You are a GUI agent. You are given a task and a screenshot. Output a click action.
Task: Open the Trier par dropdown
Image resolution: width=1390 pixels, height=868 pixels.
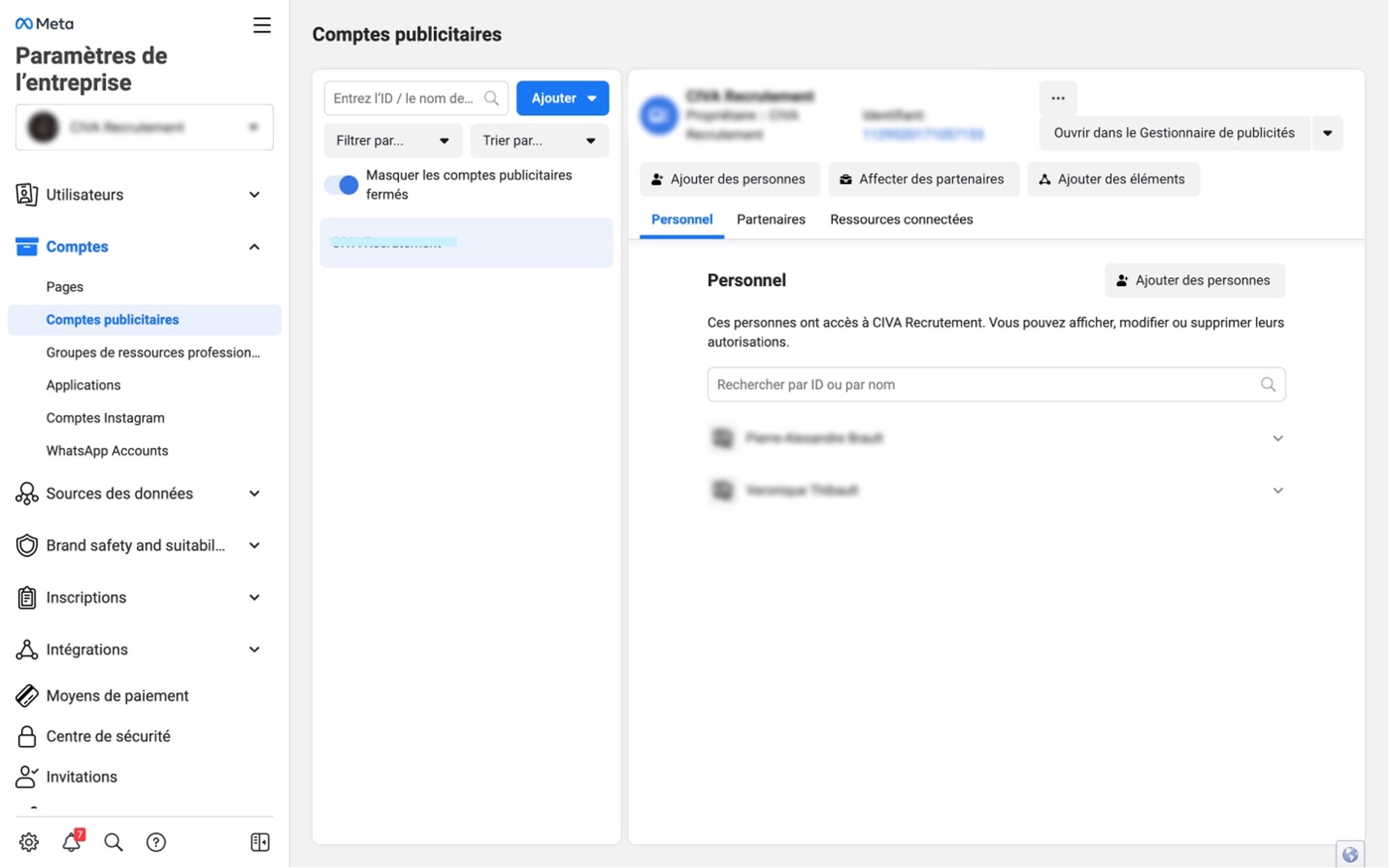click(x=539, y=140)
